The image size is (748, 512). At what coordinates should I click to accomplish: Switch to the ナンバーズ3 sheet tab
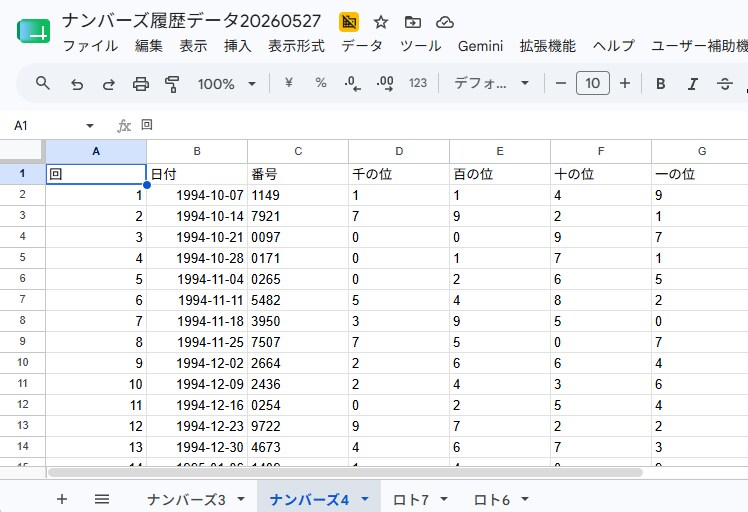(187, 500)
